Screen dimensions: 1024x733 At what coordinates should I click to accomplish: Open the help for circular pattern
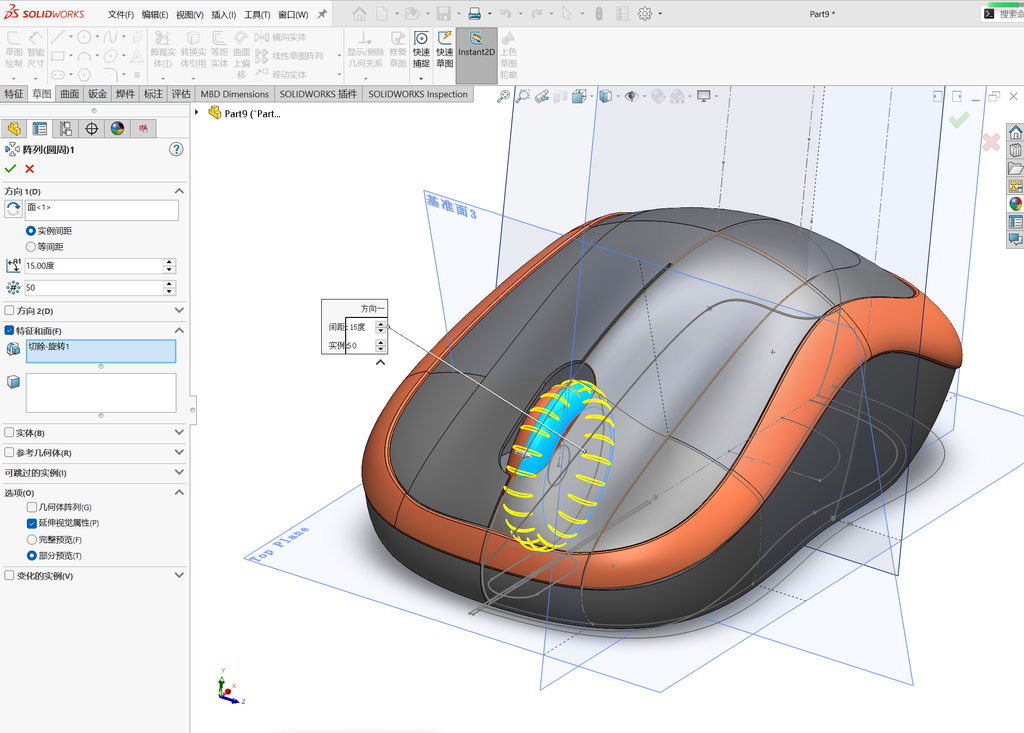176,149
